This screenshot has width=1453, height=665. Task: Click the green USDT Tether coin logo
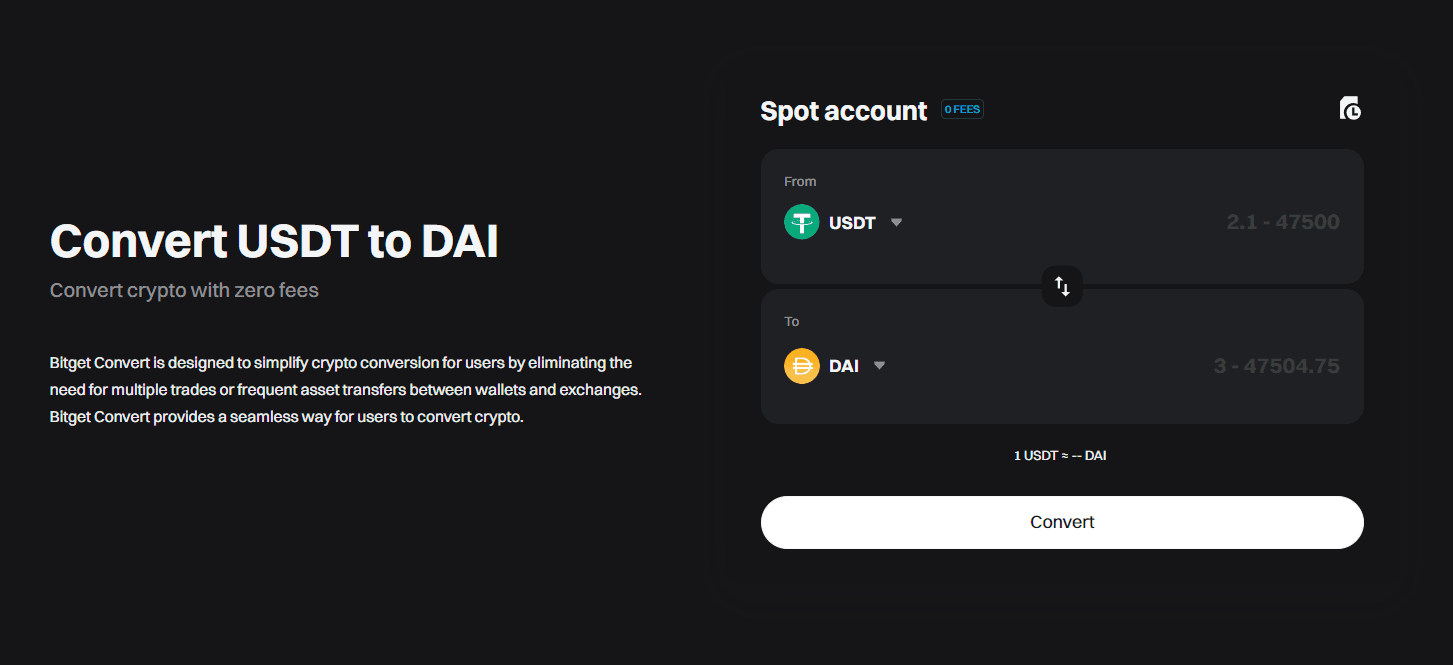pyautogui.click(x=802, y=222)
